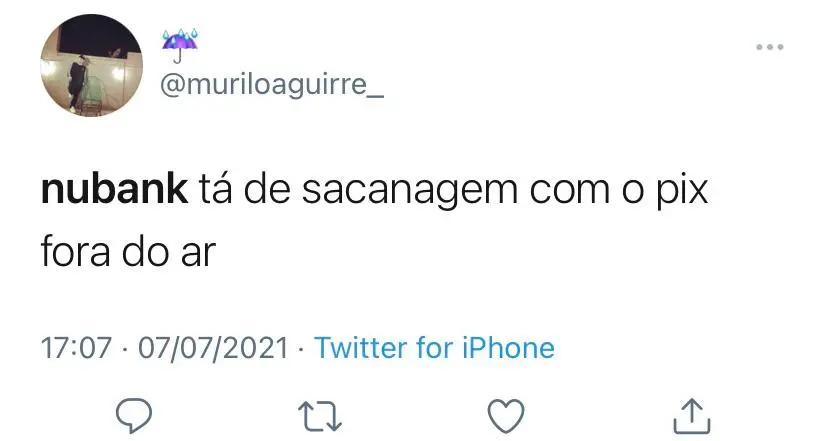The height and width of the screenshot is (441, 828).
Task: Open the share menu for this tweet
Action: pyautogui.click(x=693, y=413)
